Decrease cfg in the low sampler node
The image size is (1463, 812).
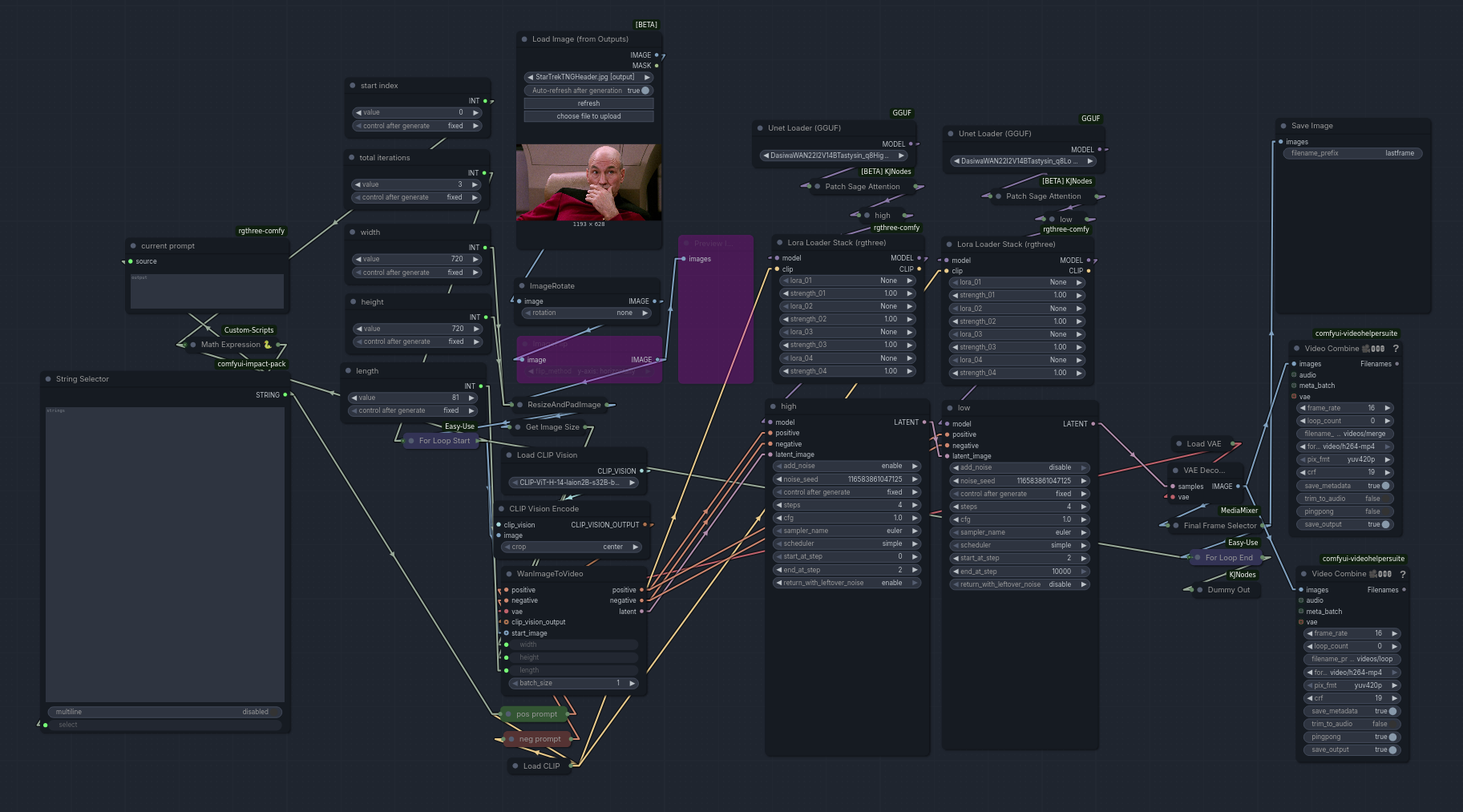[956, 519]
